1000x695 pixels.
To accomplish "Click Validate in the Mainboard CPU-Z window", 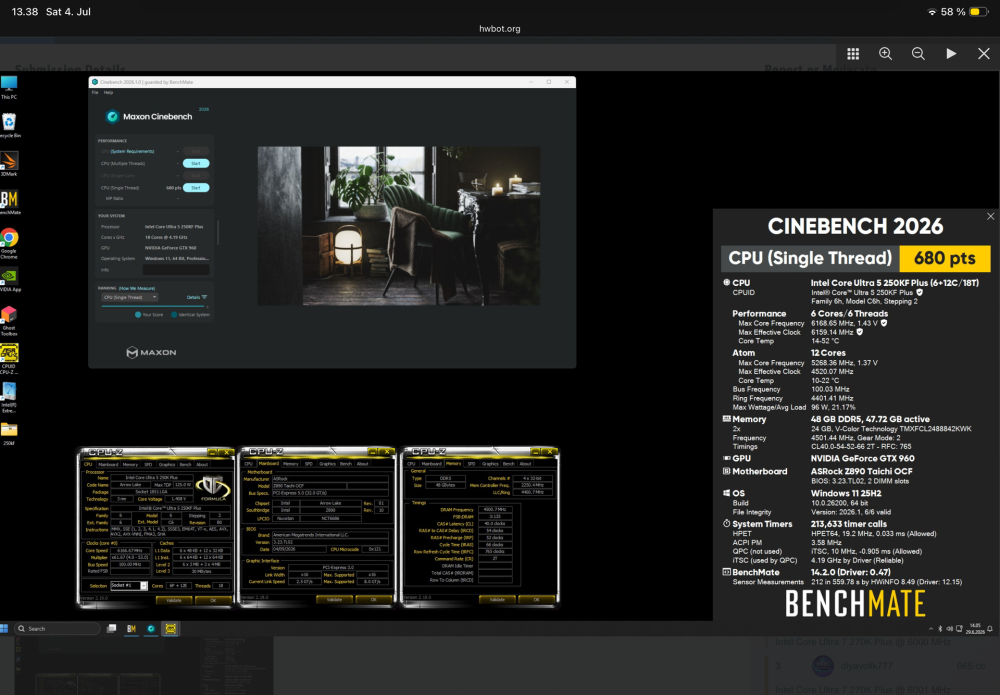I will coord(334,599).
